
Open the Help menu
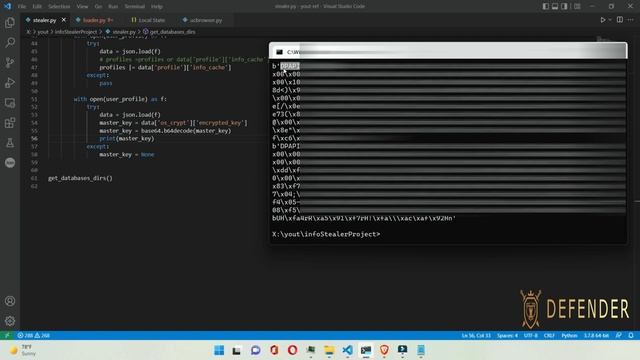157,7
